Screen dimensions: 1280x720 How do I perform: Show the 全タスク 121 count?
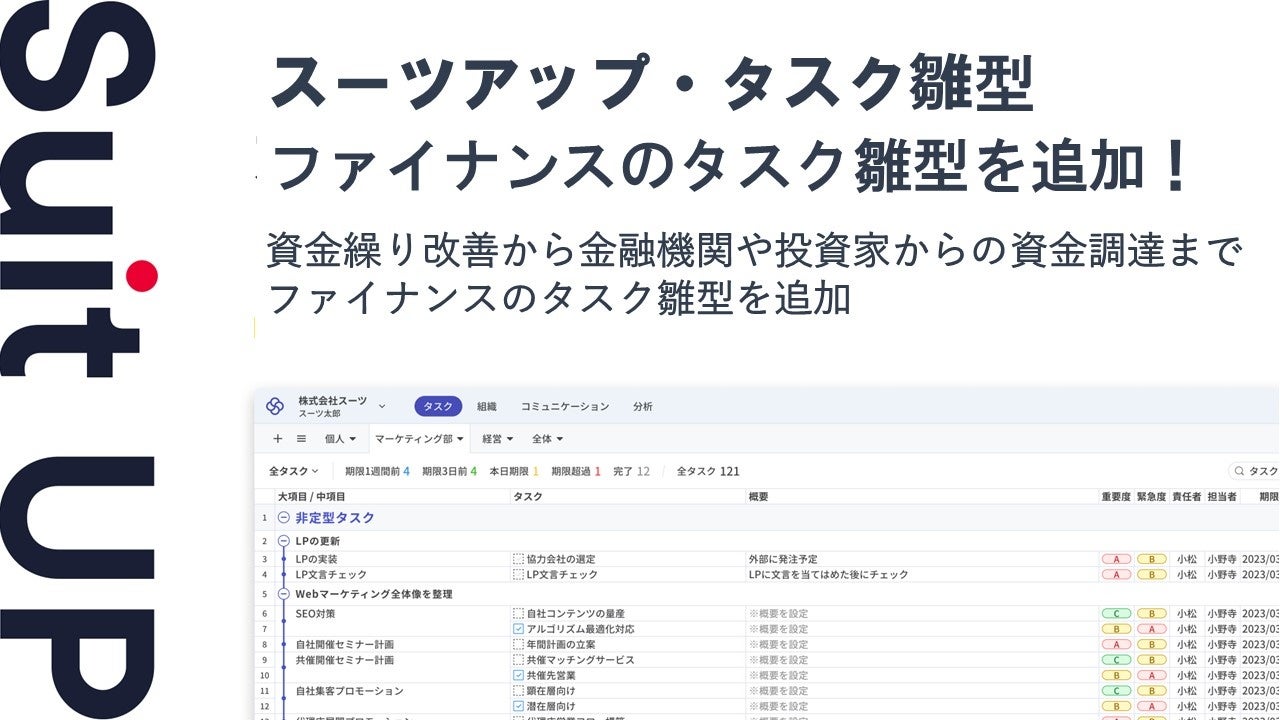click(x=708, y=471)
